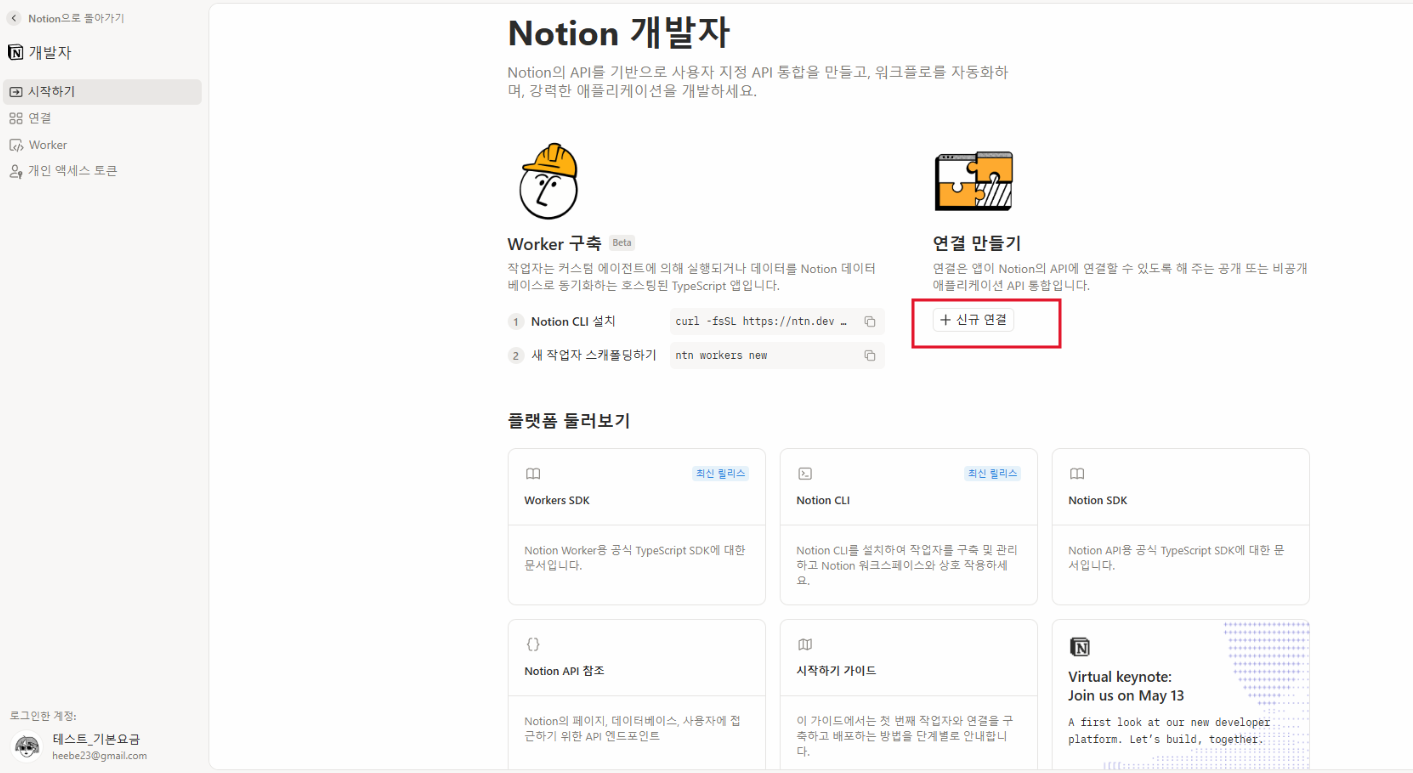Open the 개인 액세스 토큰 menu item
This screenshot has height=773, width=1413.
pyautogui.click(x=103, y=171)
